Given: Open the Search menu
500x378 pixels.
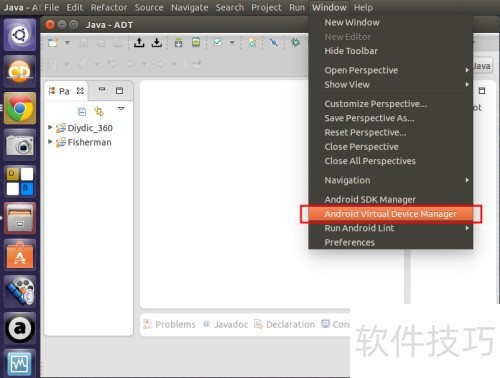Looking at the screenshot, I should 230,7.
